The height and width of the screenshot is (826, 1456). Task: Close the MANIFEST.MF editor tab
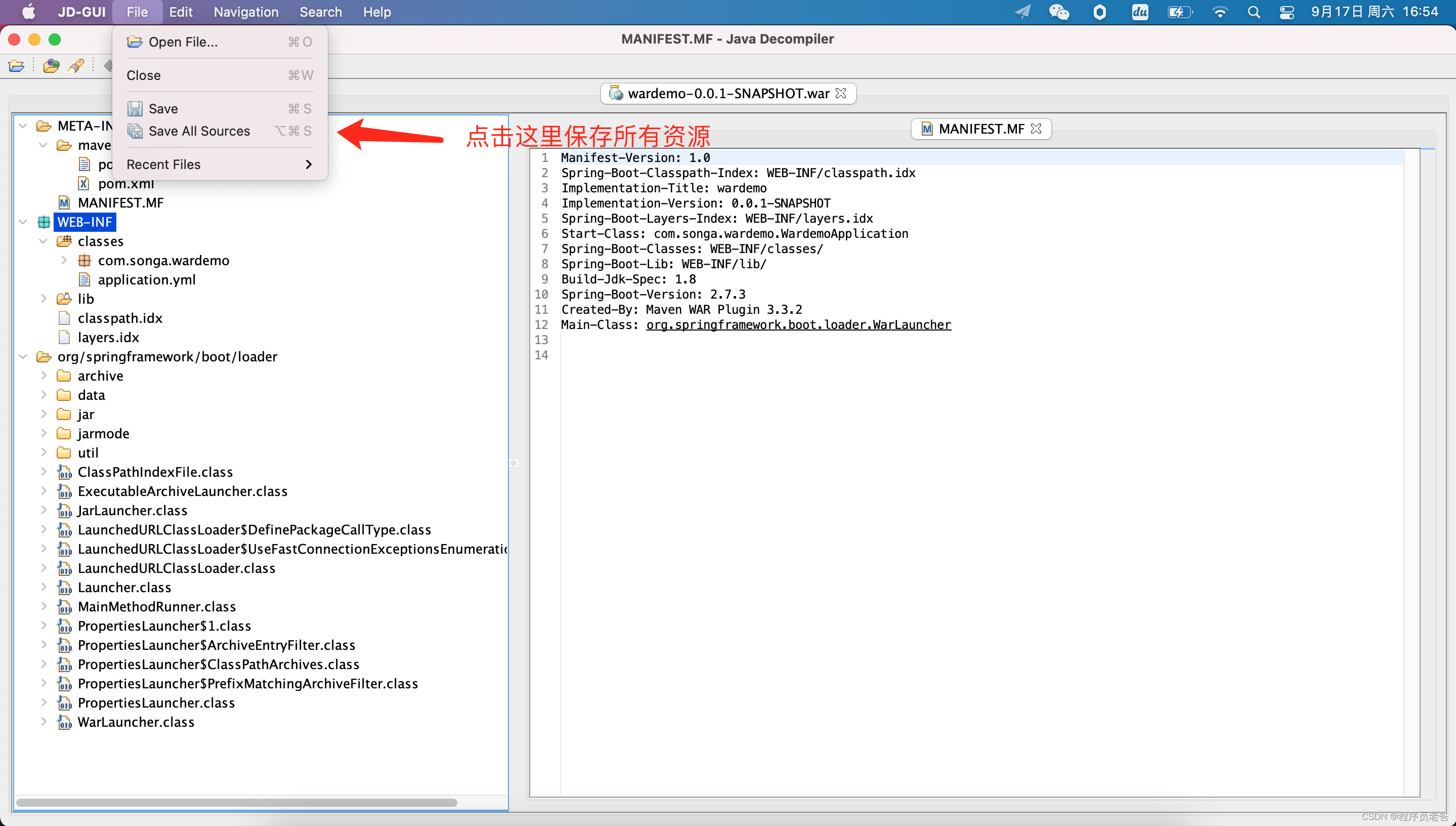[x=1037, y=129]
